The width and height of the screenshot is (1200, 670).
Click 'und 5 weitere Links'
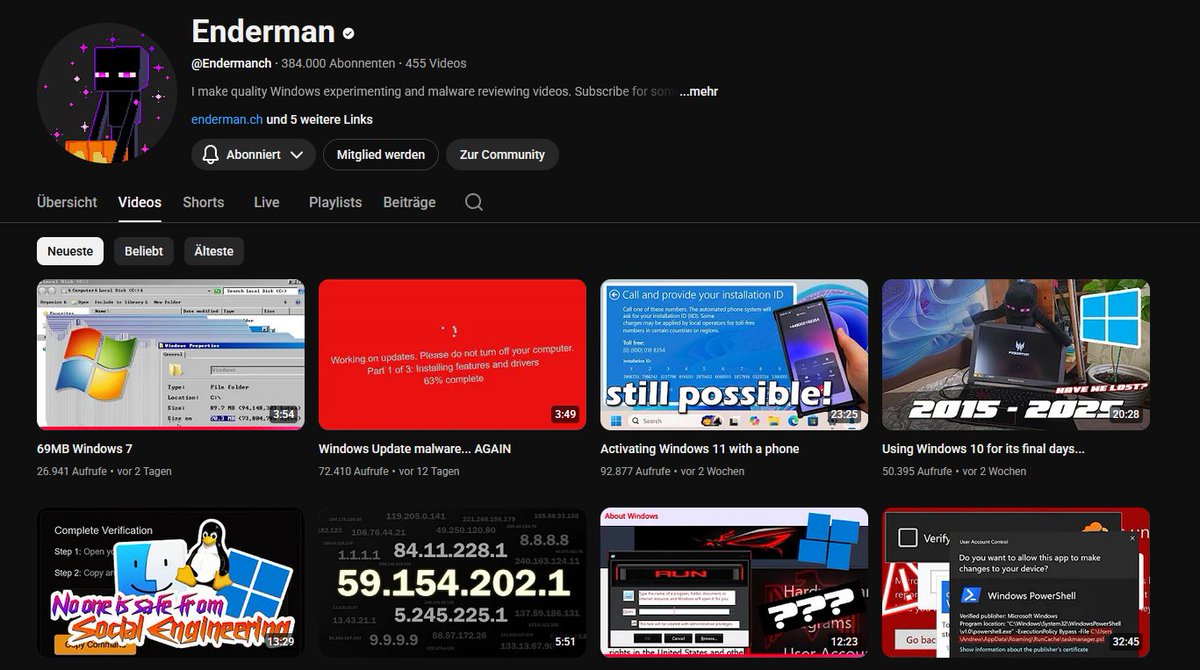click(x=320, y=119)
